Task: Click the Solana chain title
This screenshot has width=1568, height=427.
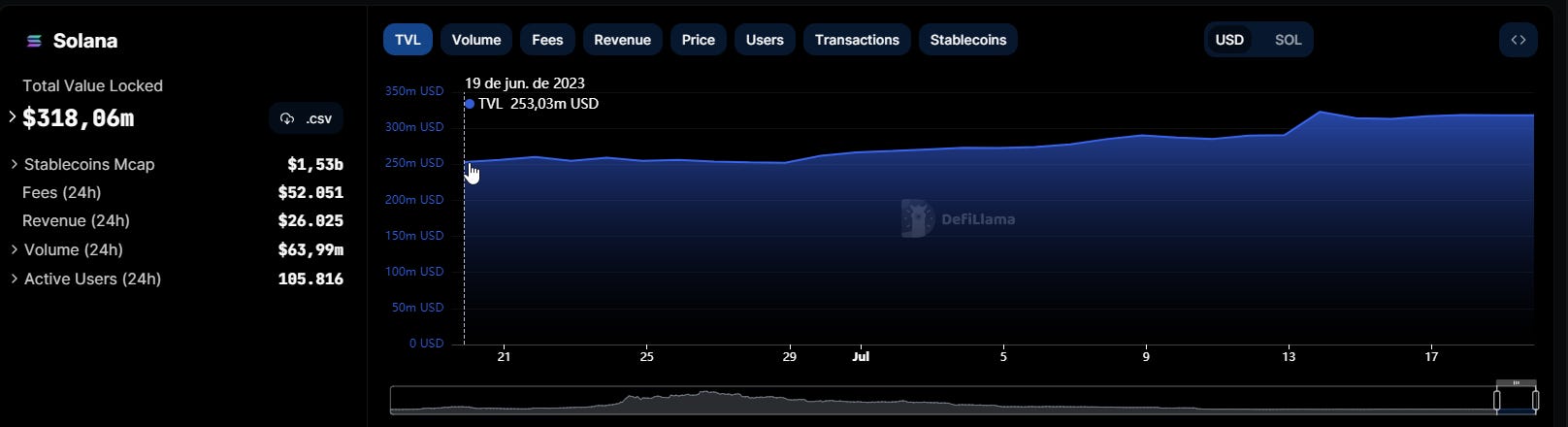Action: pos(85,41)
